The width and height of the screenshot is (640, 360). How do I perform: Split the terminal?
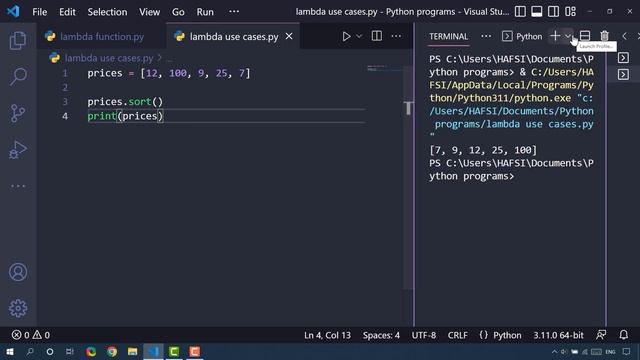584,36
